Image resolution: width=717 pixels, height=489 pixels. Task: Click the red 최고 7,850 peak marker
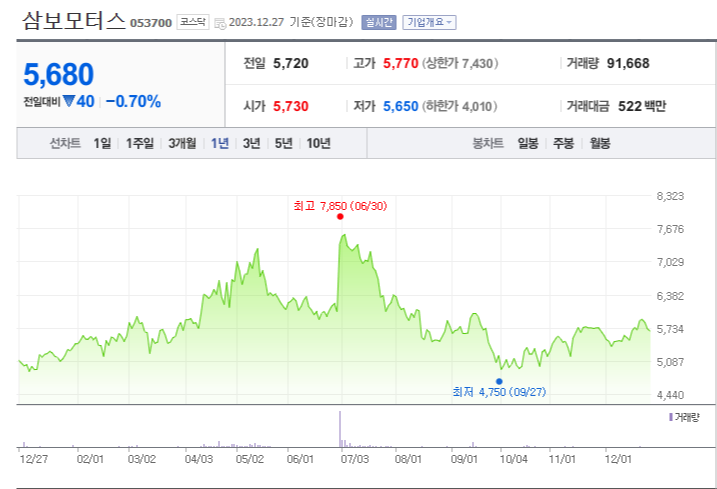[340, 216]
